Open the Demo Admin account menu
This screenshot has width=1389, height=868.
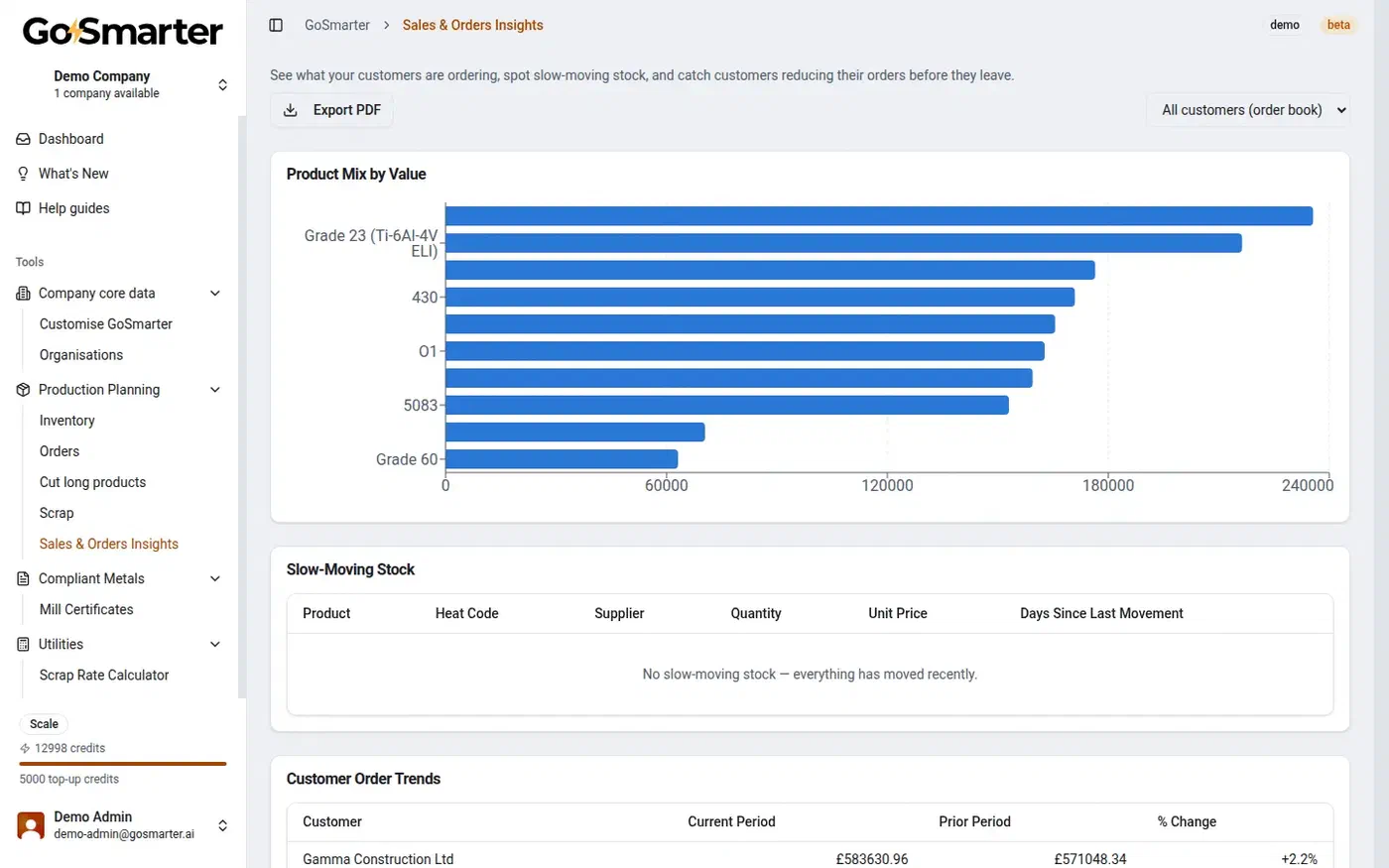tap(123, 825)
